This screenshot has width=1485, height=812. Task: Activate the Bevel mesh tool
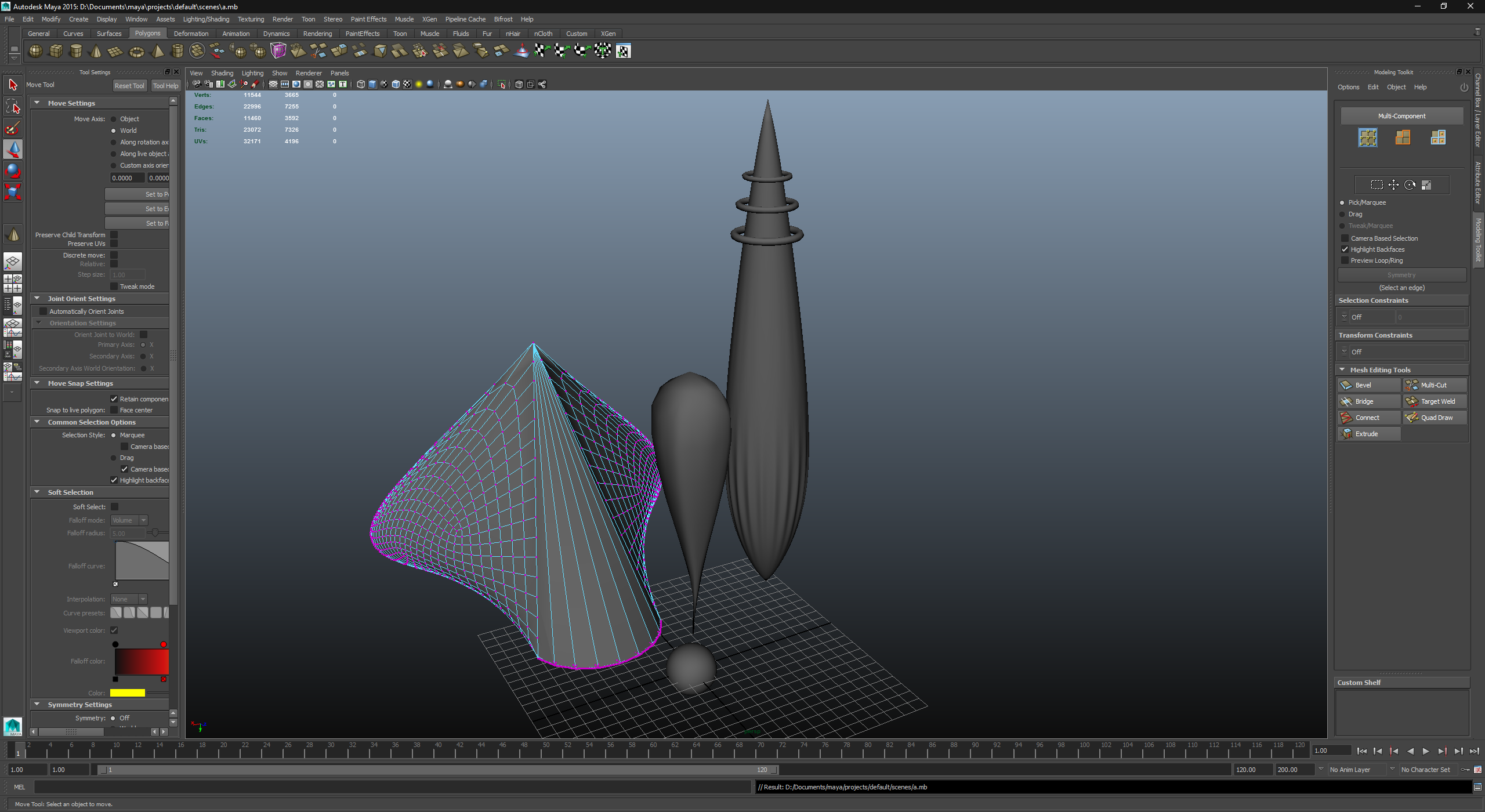(1369, 385)
